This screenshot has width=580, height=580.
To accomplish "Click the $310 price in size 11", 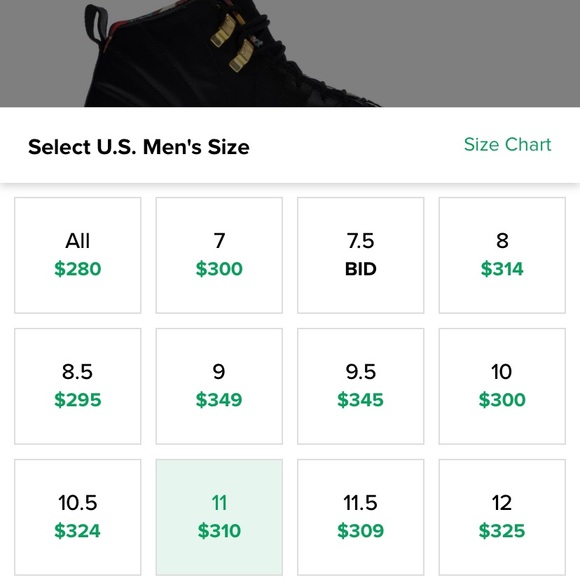I will pos(219,531).
